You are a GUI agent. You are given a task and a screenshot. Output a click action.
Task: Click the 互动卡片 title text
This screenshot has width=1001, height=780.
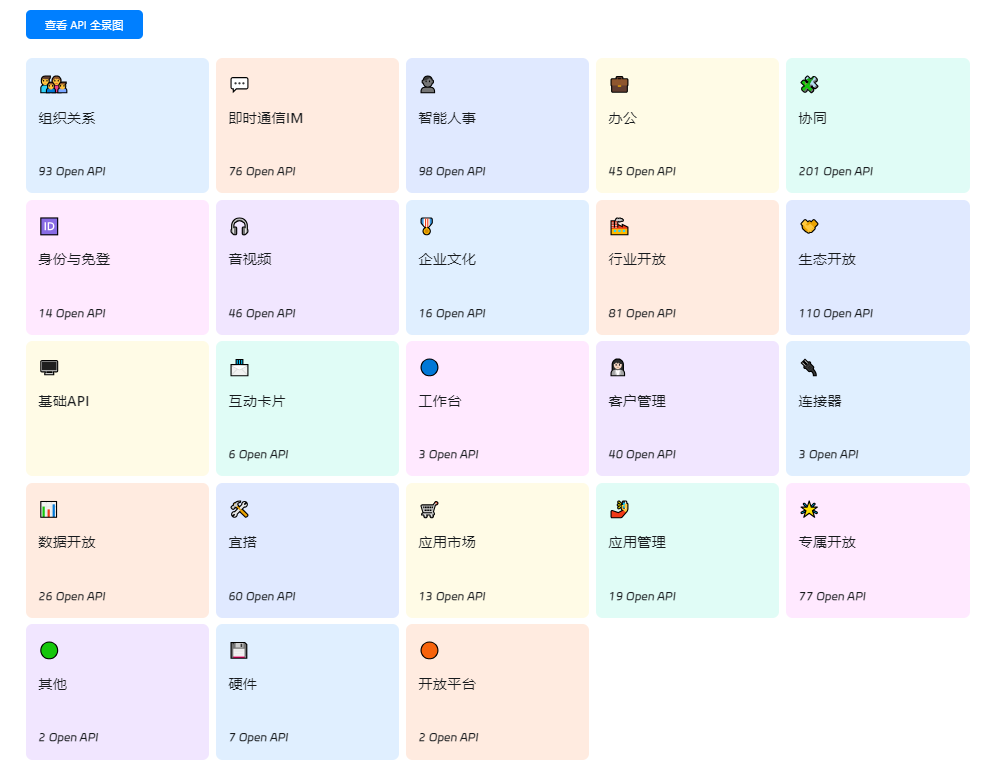[x=257, y=401]
